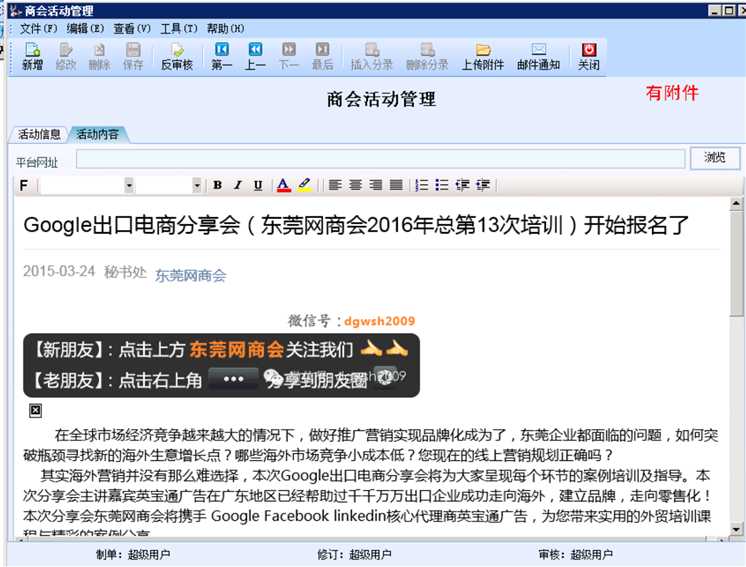Decrease the paragraph indent
The width and height of the screenshot is (746, 567).
click(462, 185)
